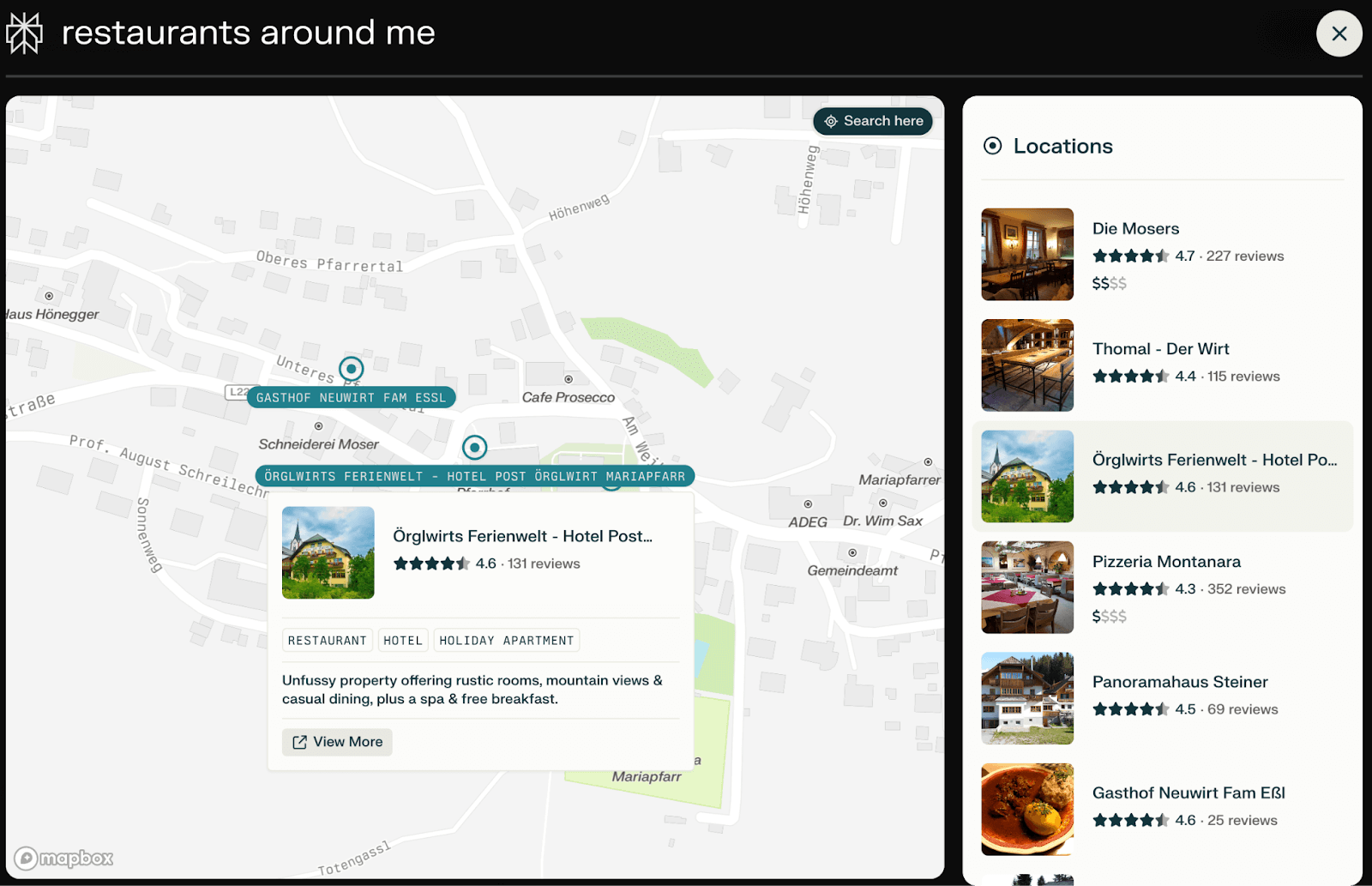
Task: Click the GASTHOF NEUWIRT FAM ESSL map label
Action: point(351,398)
